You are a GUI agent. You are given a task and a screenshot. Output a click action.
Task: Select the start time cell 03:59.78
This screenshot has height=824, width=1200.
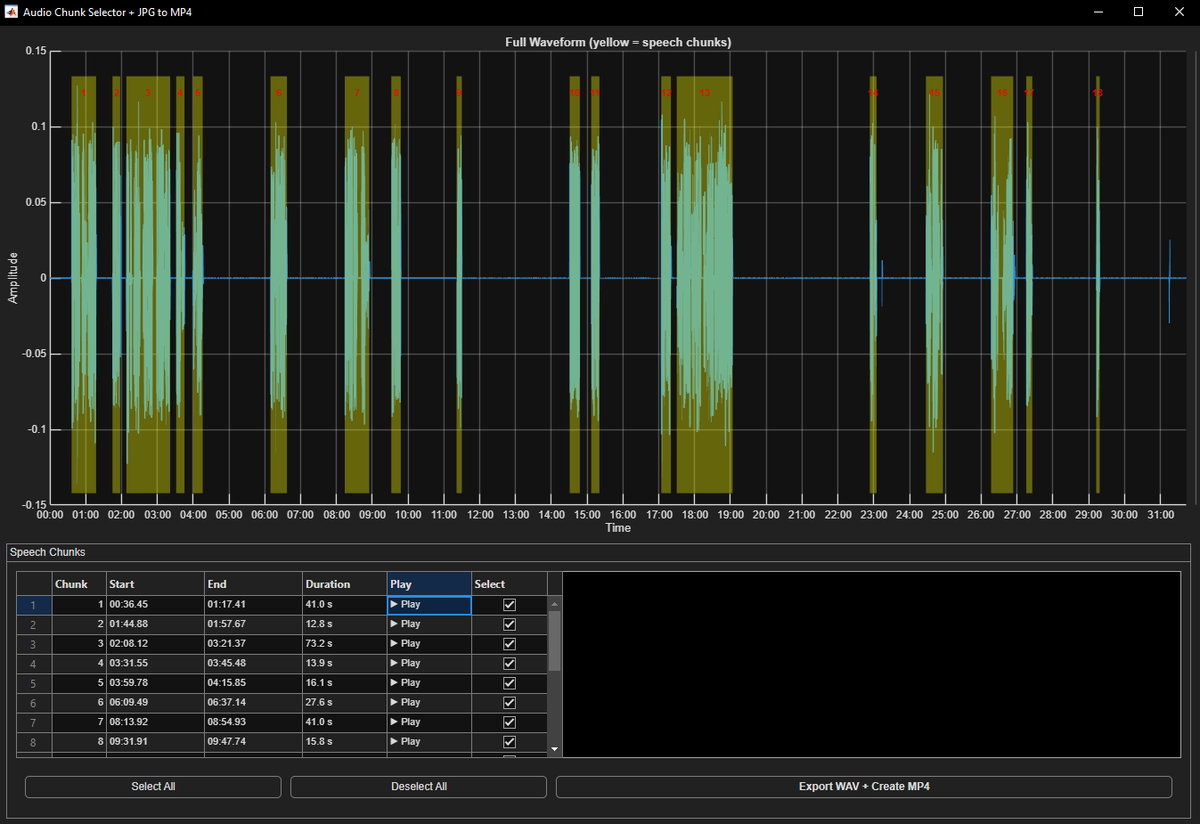point(155,683)
